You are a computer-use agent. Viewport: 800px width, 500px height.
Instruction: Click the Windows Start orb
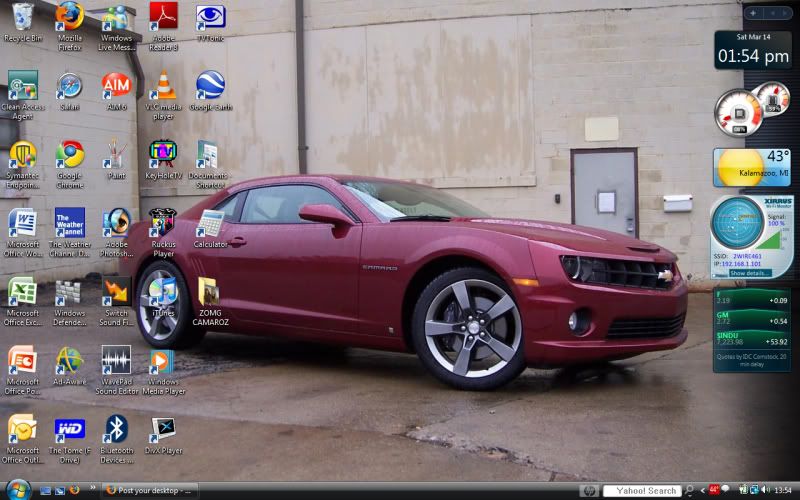pos(17,489)
